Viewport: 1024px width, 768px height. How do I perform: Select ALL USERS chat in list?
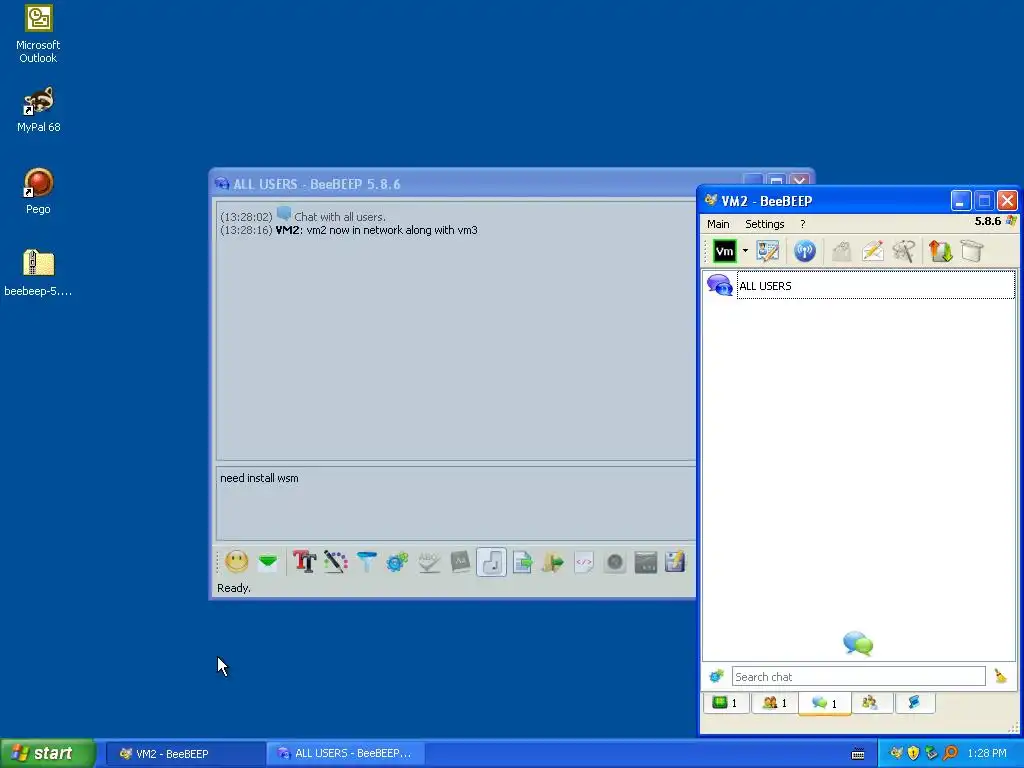(859, 286)
